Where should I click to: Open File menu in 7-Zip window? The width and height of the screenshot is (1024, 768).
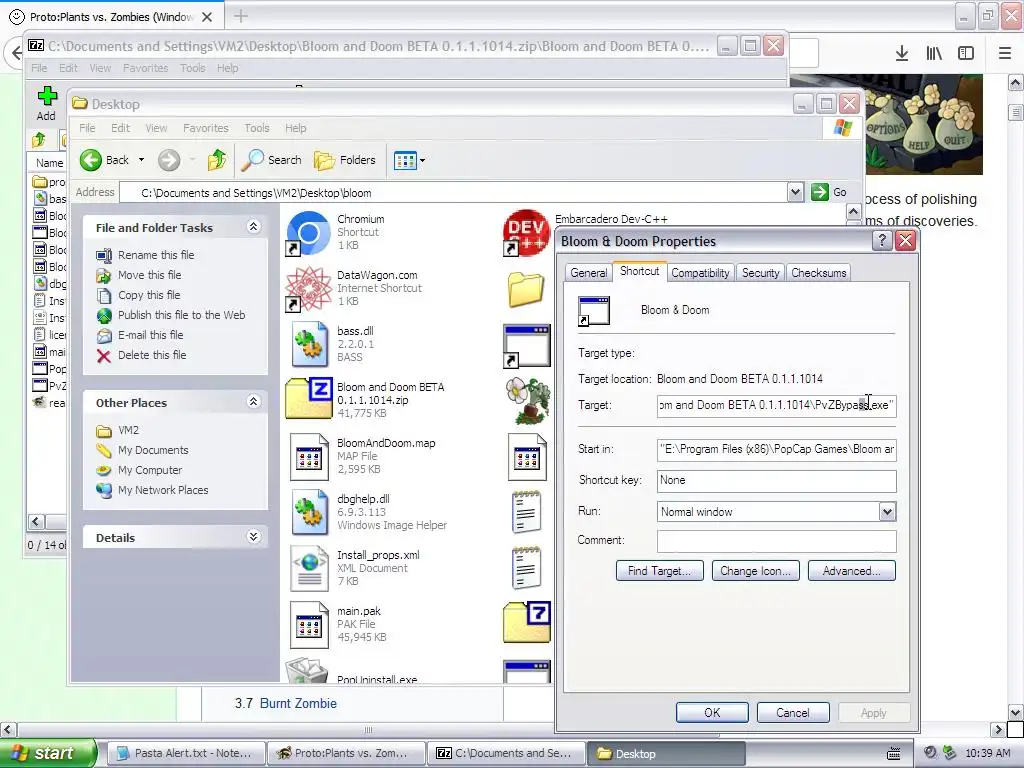(x=39, y=68)
